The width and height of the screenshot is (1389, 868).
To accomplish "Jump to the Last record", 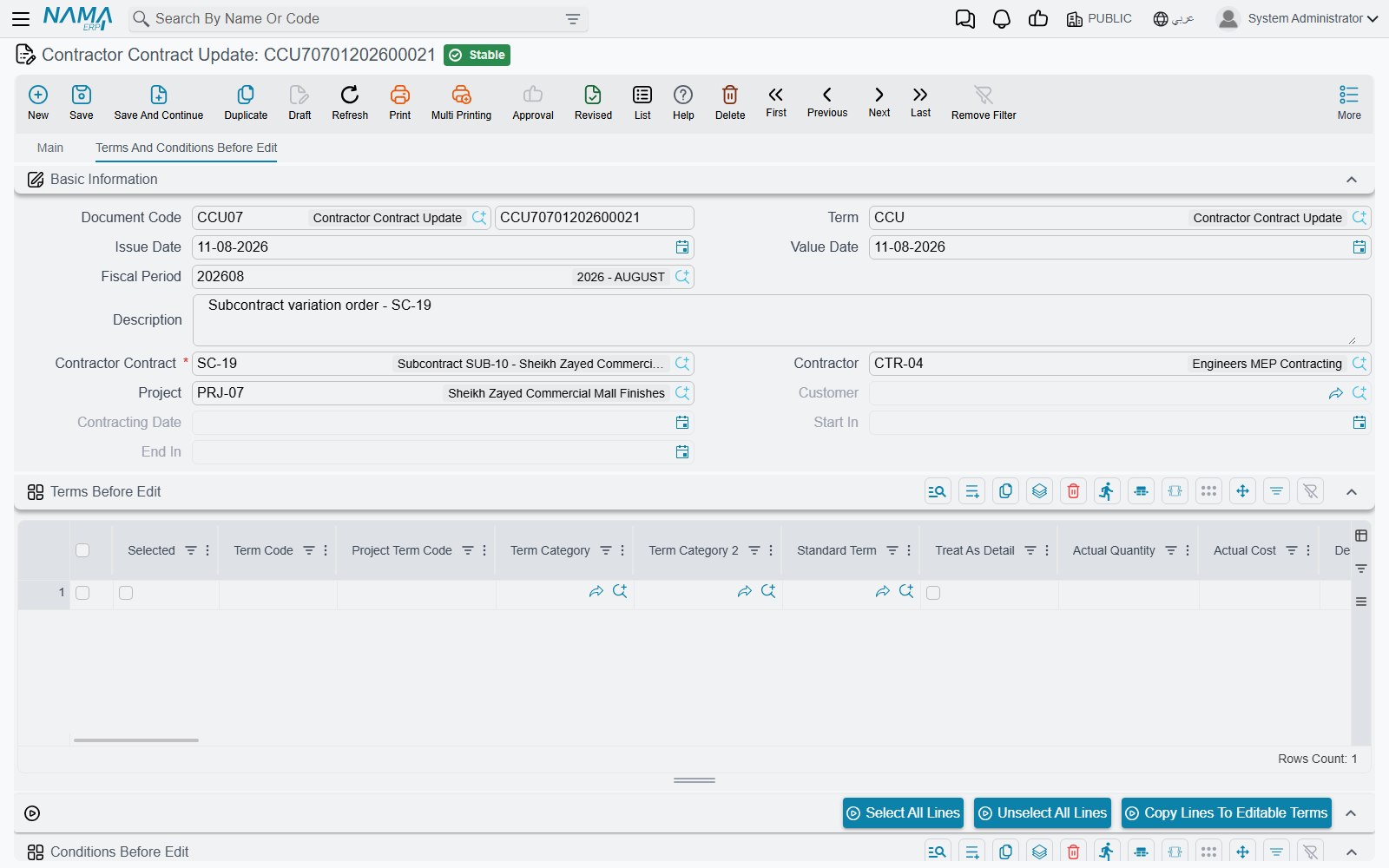I will [x=920, y=102].
